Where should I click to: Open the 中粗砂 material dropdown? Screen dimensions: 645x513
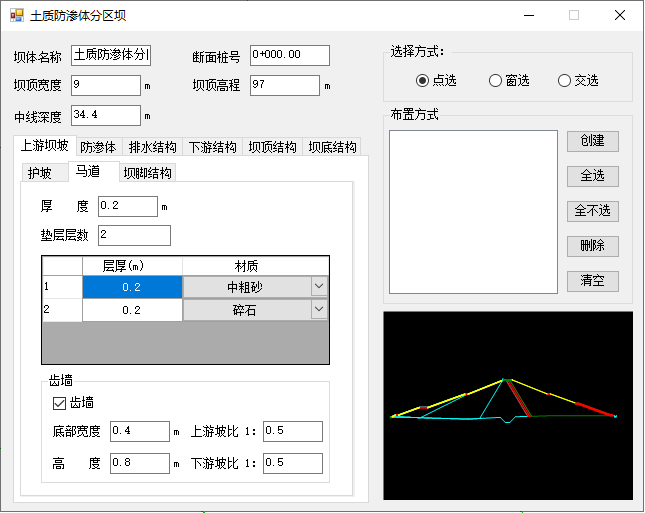point(319,286)
